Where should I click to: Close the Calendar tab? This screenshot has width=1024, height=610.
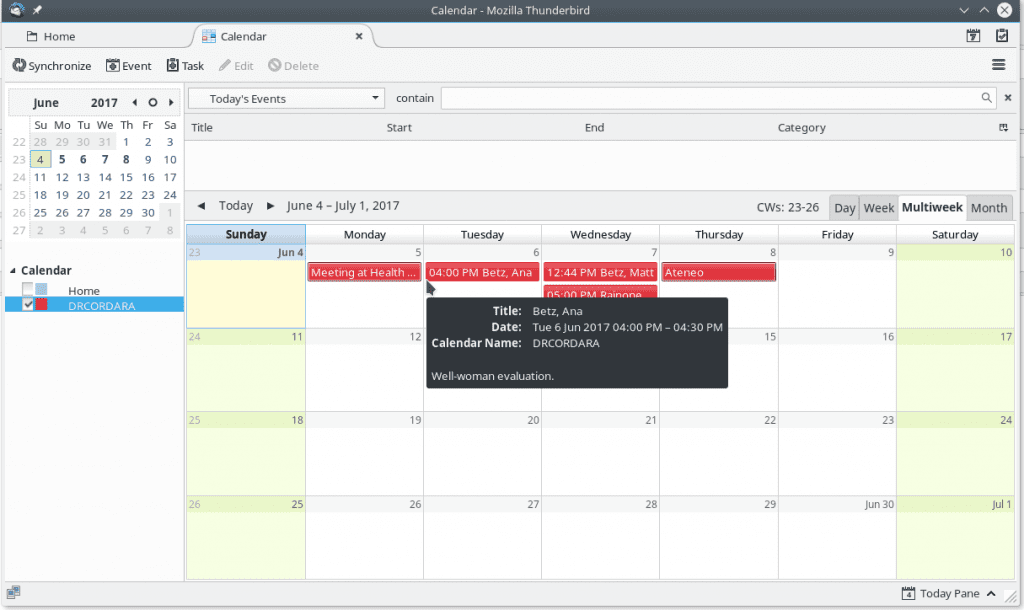[359, 37]
